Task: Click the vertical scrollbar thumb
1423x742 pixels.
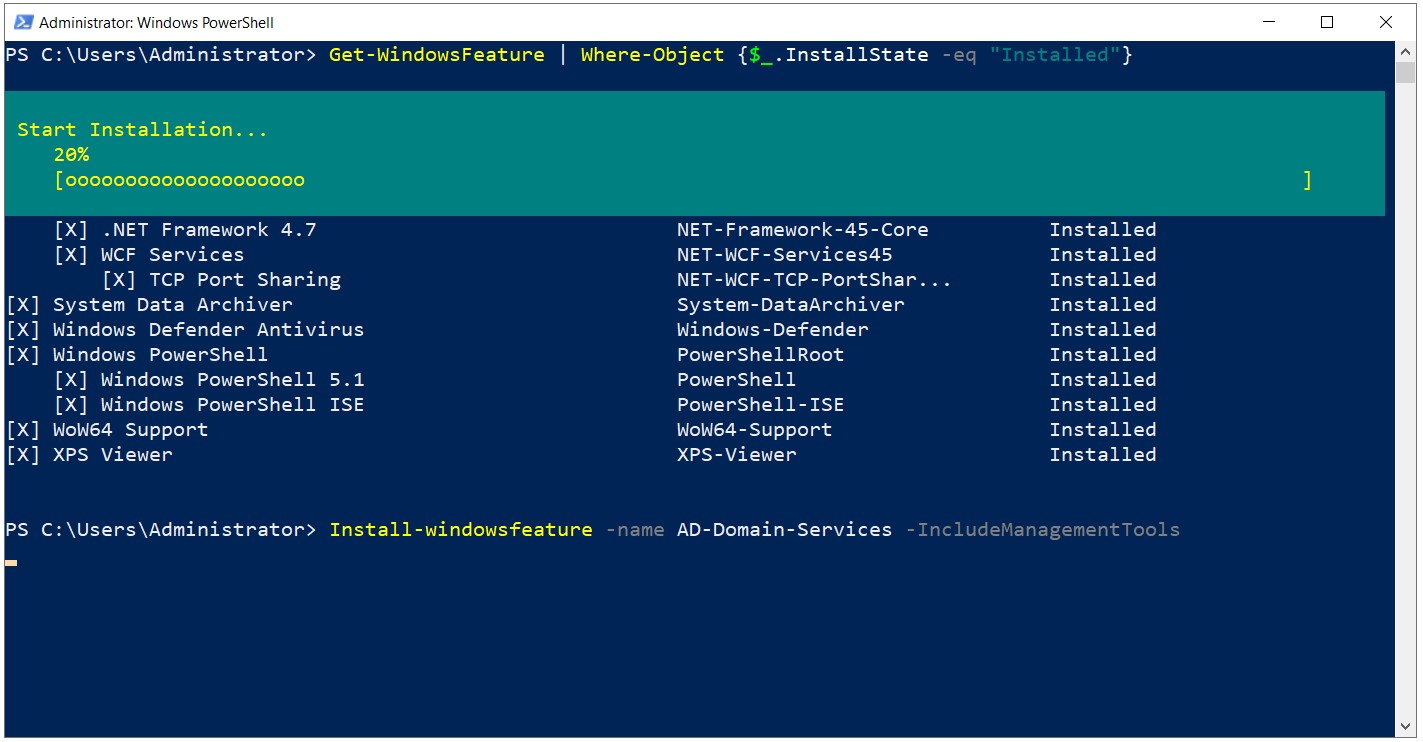Action: (1405, 72)
